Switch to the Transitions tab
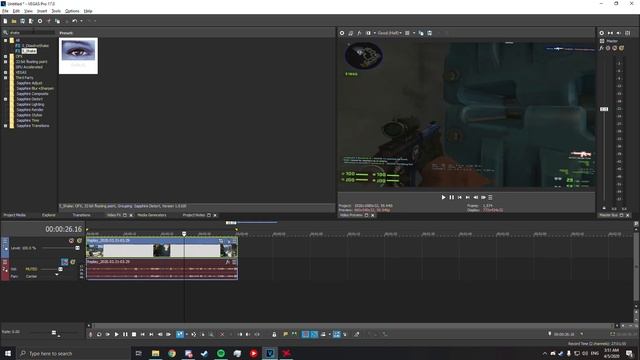The image size is (640, 360). (x=81, y=215)
